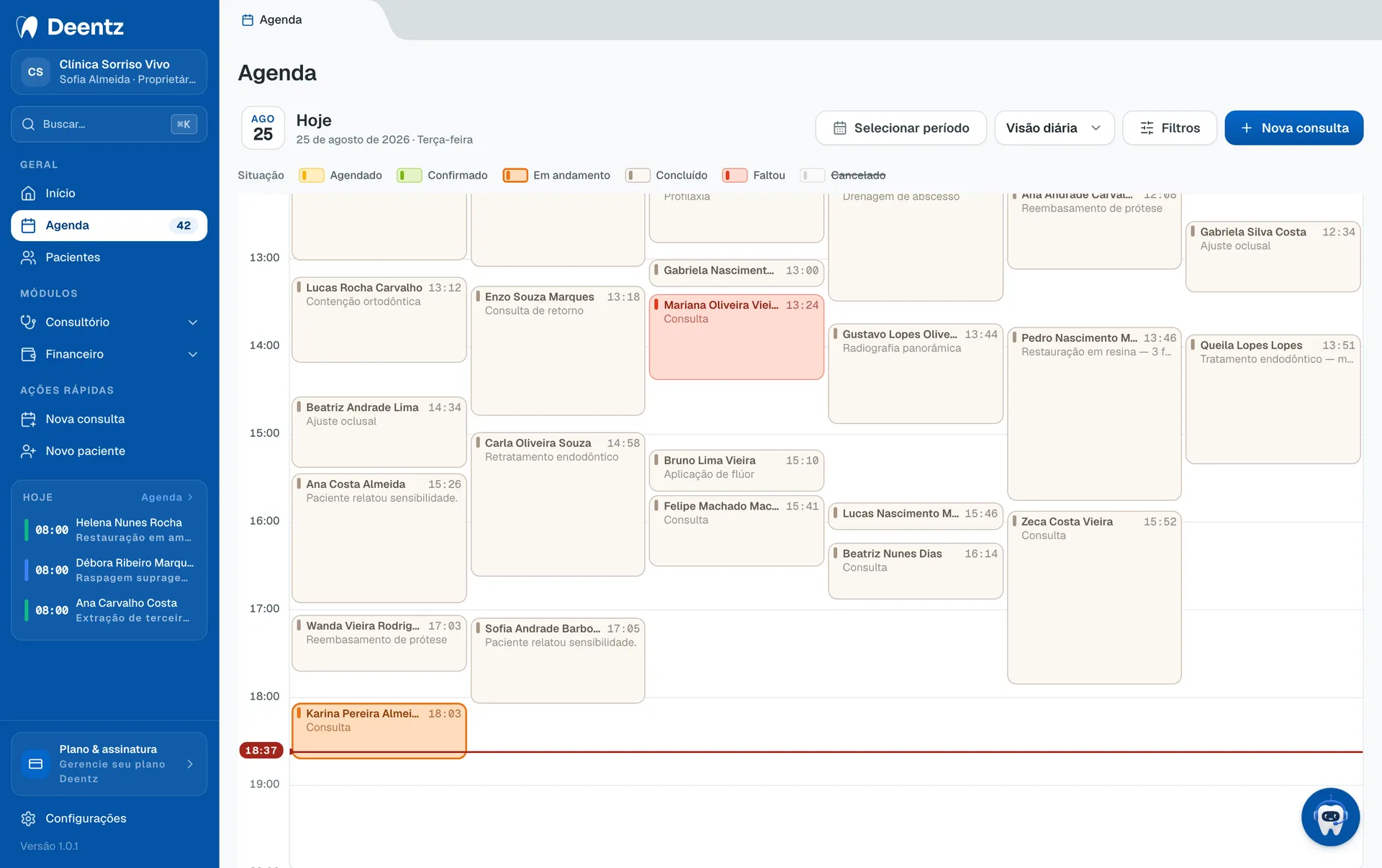Click the Configurações gear icon
The width and height of the screenshot is (1382, 868).
29,818
